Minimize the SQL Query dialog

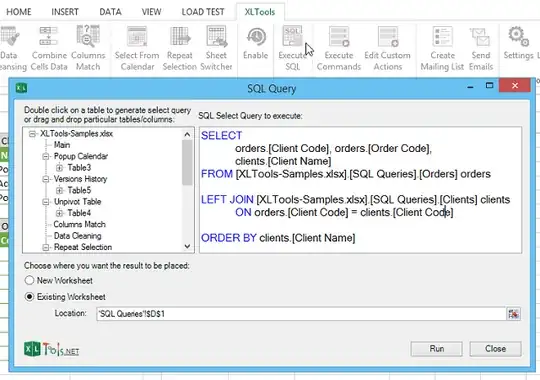click(470, 86)
